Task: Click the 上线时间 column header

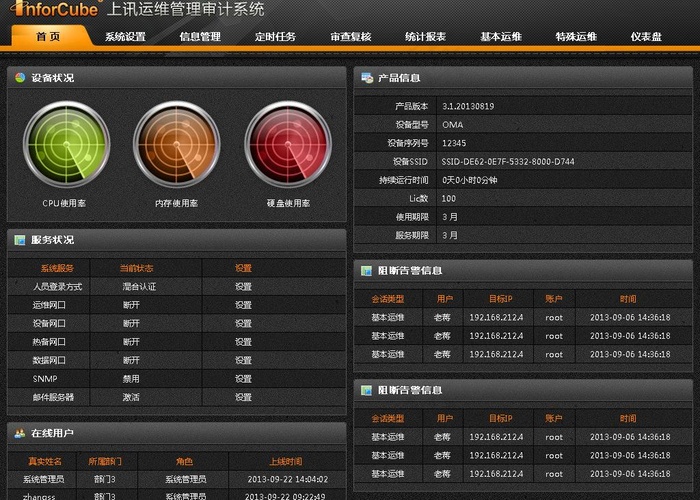Action: coord(286,462)
